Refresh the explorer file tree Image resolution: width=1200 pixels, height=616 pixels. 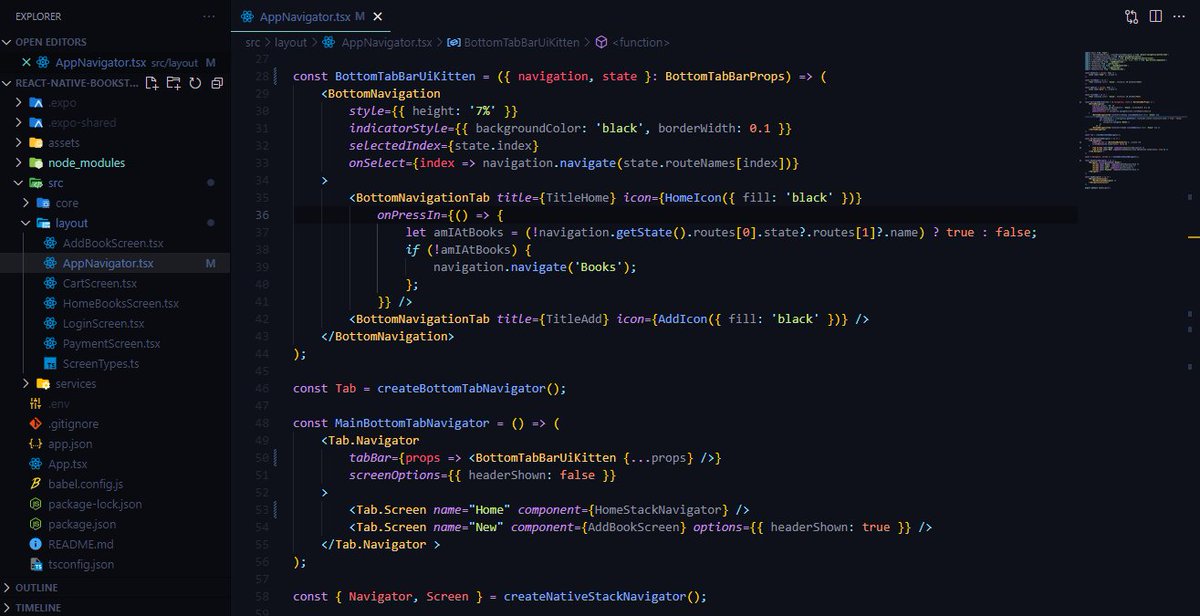tap(196, 83)
